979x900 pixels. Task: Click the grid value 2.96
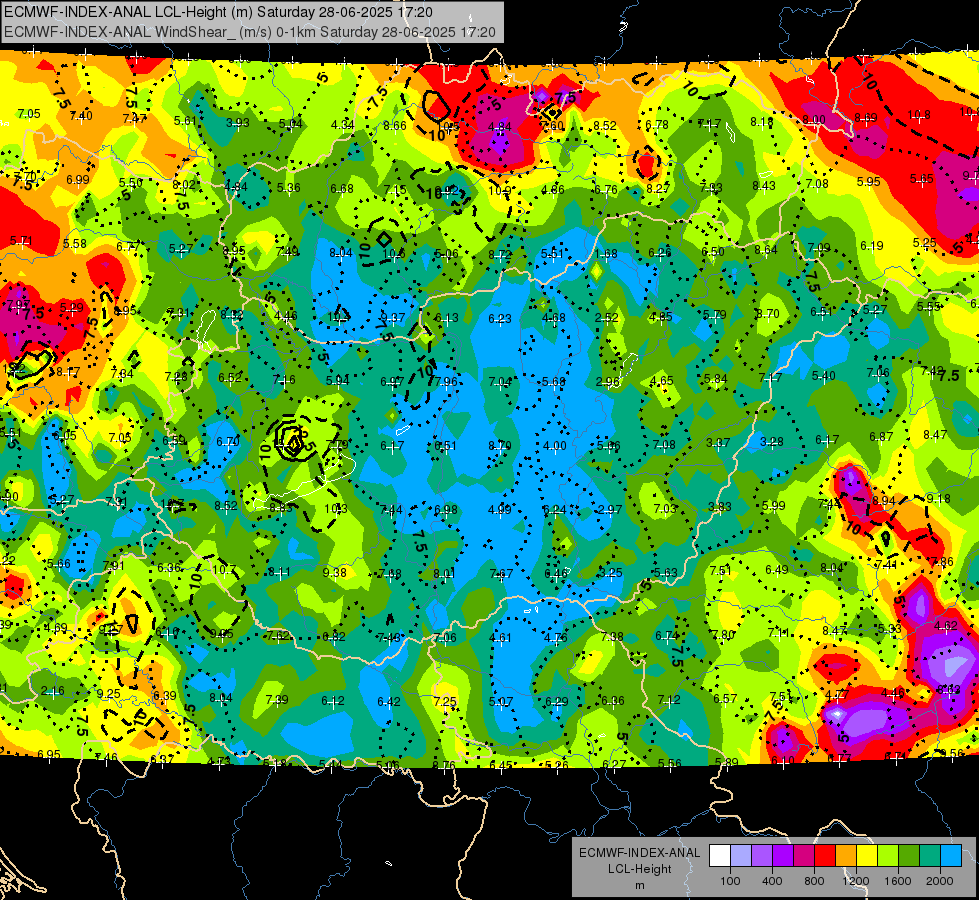click(x=608, y=382)
